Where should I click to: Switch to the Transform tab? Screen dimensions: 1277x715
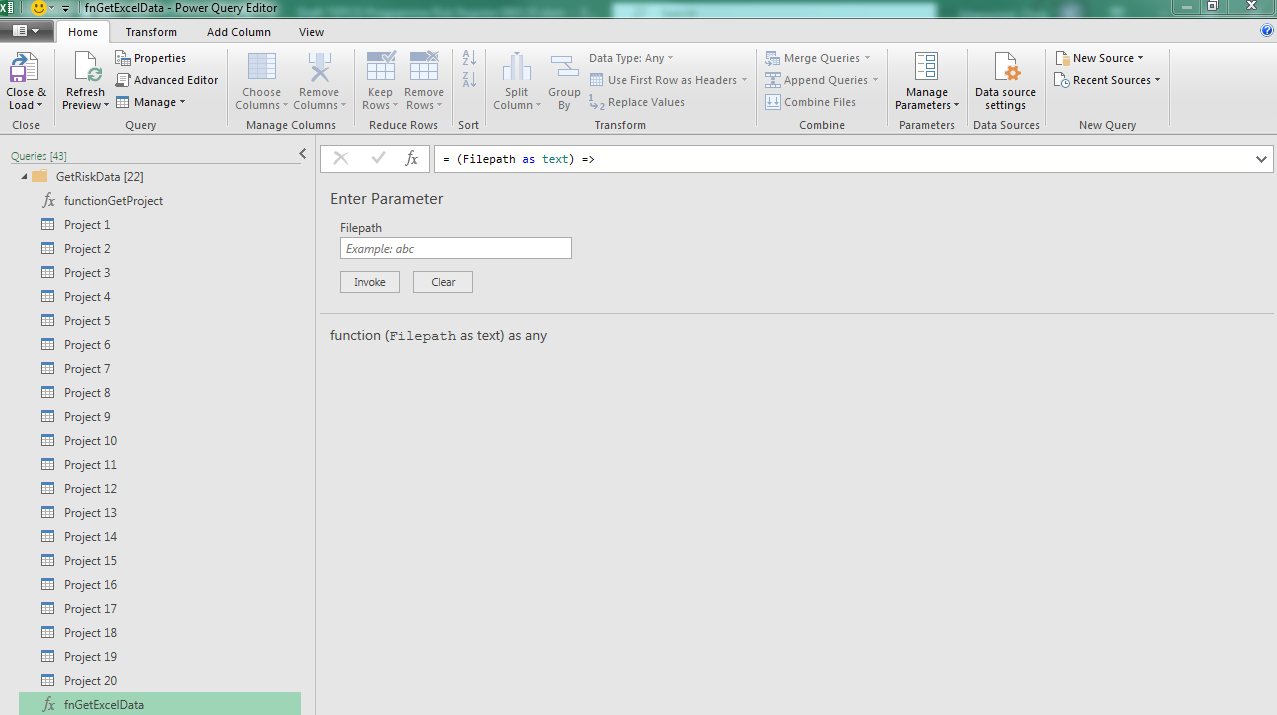pos(151,32)
